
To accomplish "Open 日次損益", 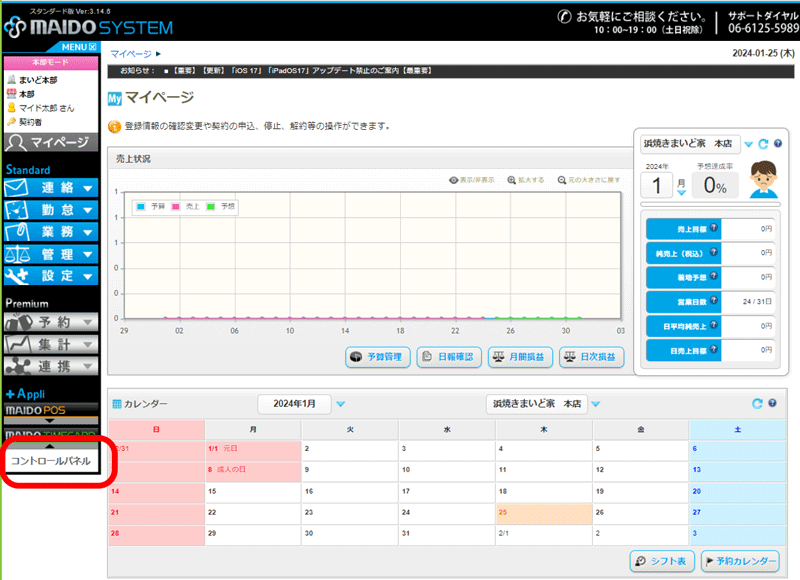I will tap(592, 357).
